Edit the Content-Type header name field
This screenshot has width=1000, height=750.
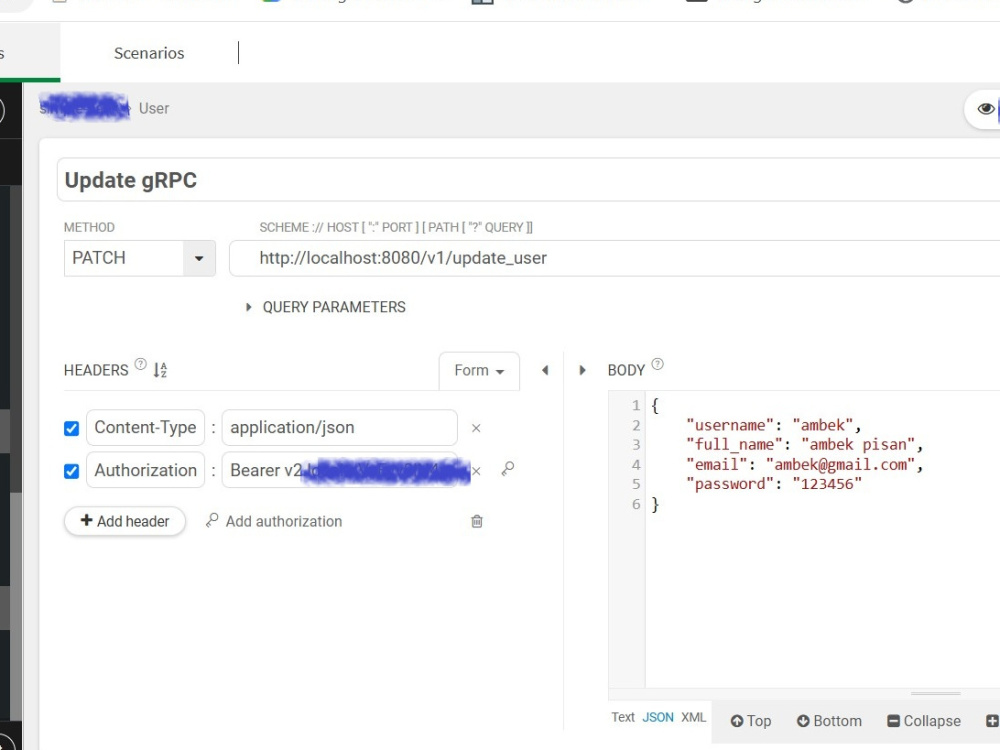[x=145, y=427]
